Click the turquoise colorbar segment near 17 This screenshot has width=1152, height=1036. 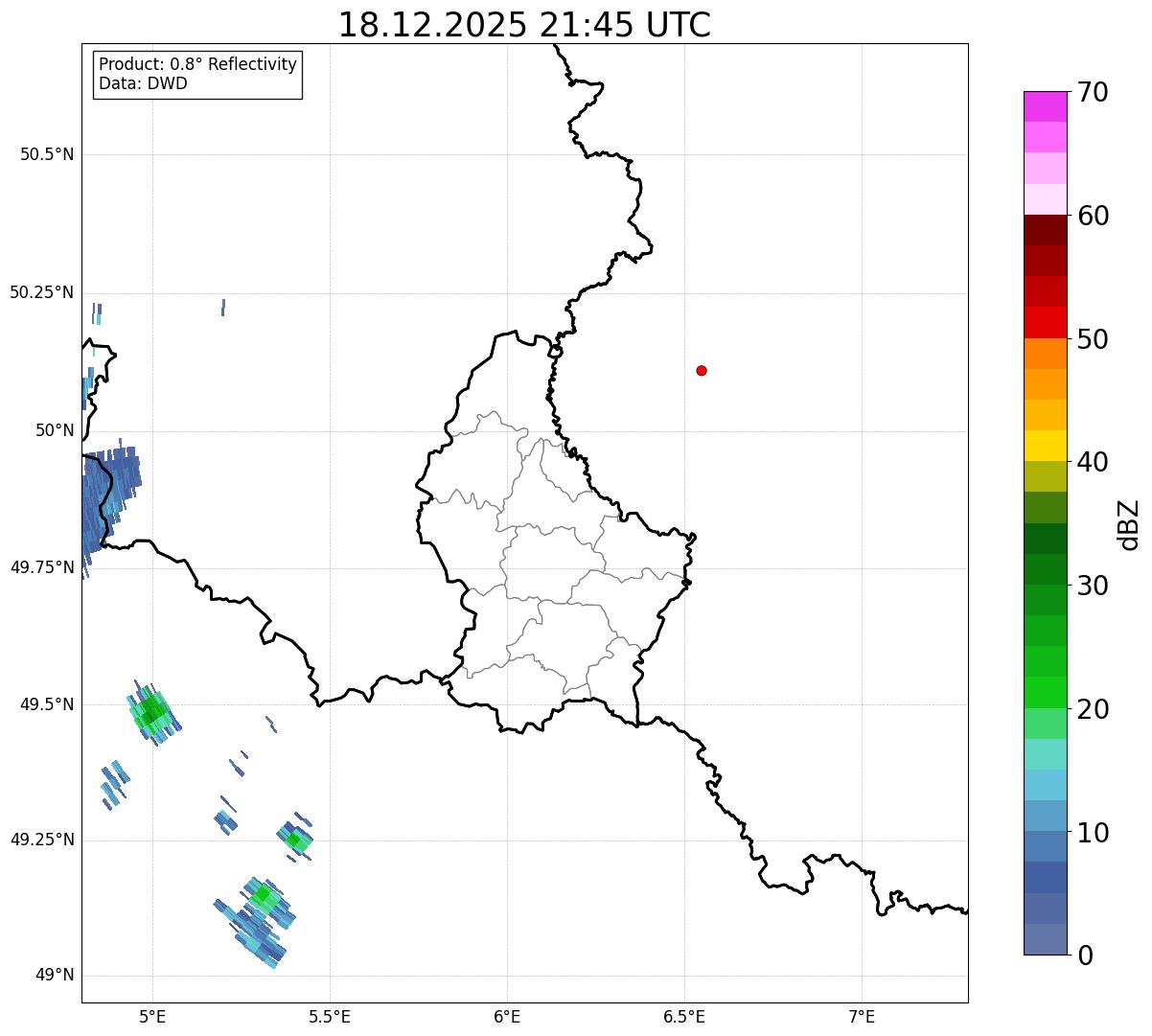(1045, 754)
